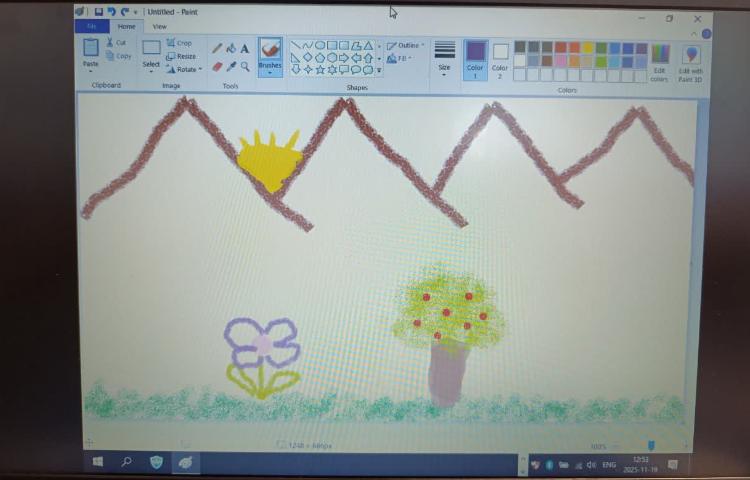The image size is (750, 480).
Task: Click the Edit colors button
Action: click(x=660, y=62)
